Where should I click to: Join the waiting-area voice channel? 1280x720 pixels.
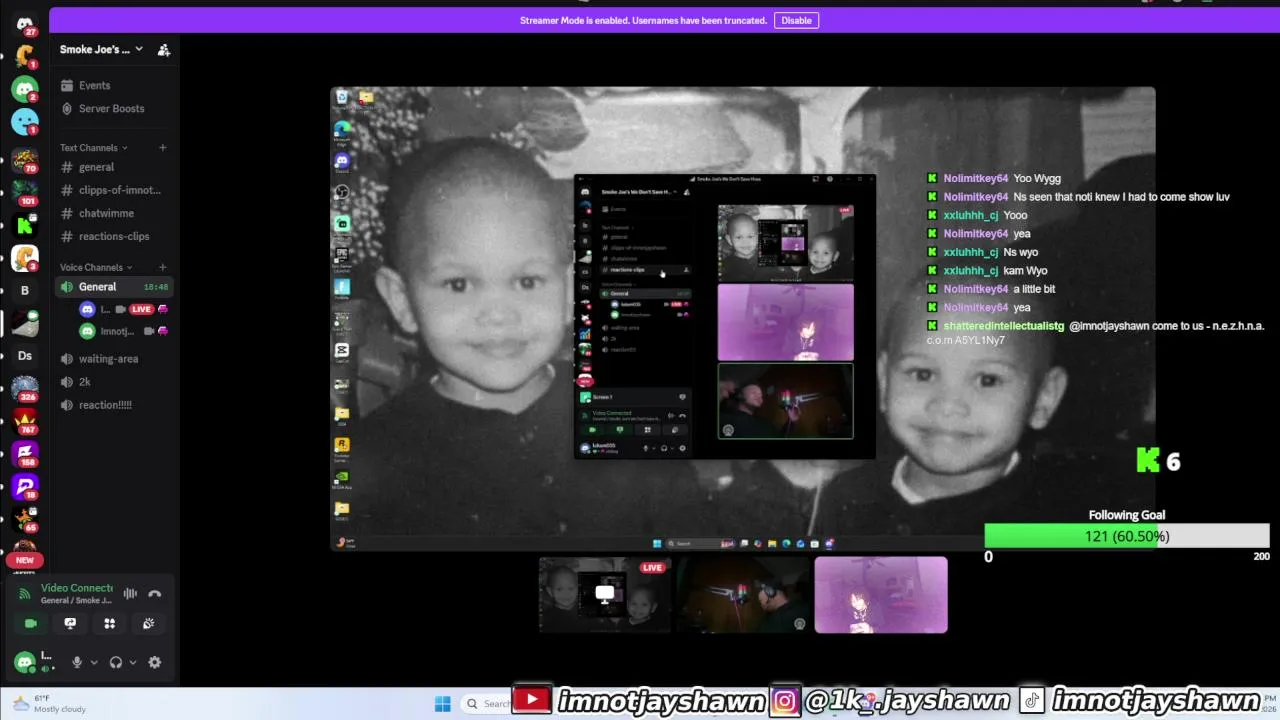click(x=113, y=358)
